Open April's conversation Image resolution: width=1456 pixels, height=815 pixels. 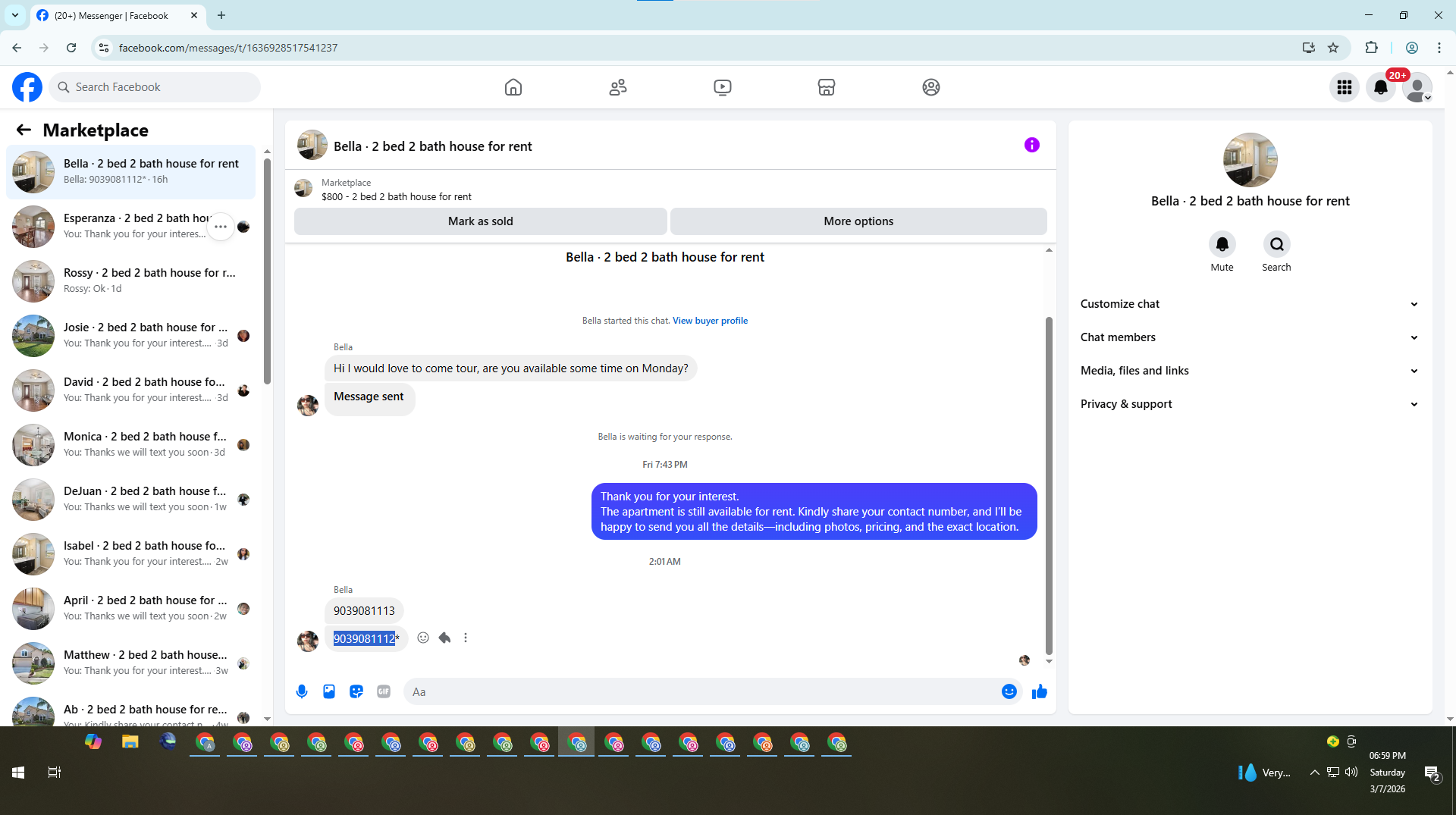coord(130,609)
